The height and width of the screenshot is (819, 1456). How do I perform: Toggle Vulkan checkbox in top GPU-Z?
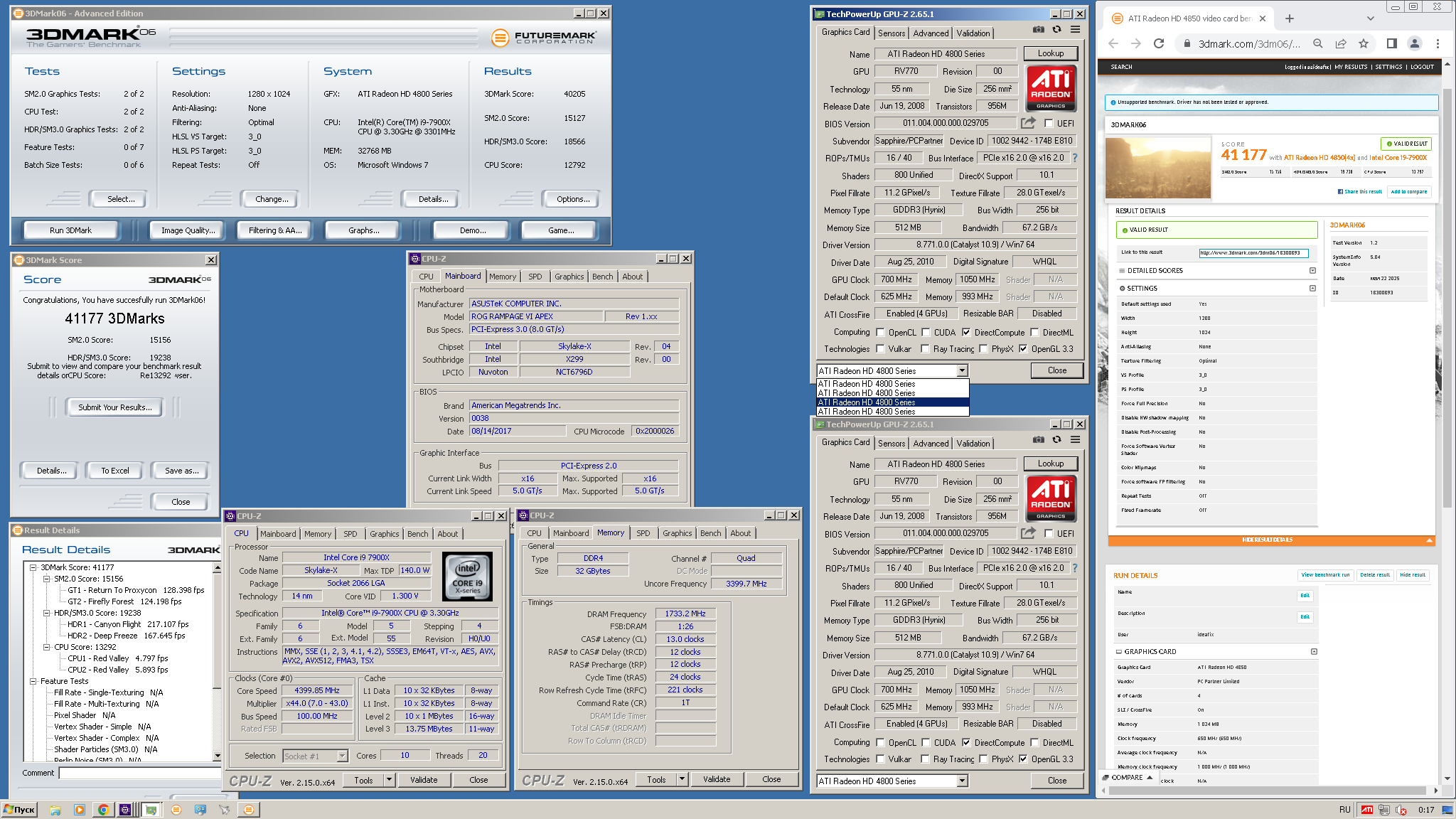[x=880, y=348]
